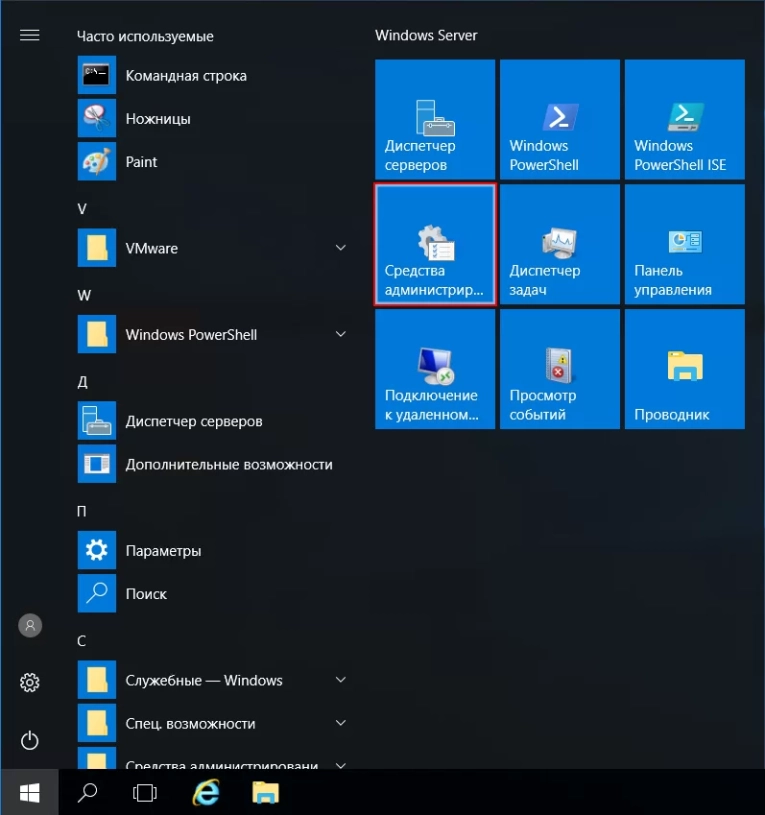Open the Средства администрирования tile
Image resolution: width=765 pixels, height=815 pixels.
click(x=435, y=244)
